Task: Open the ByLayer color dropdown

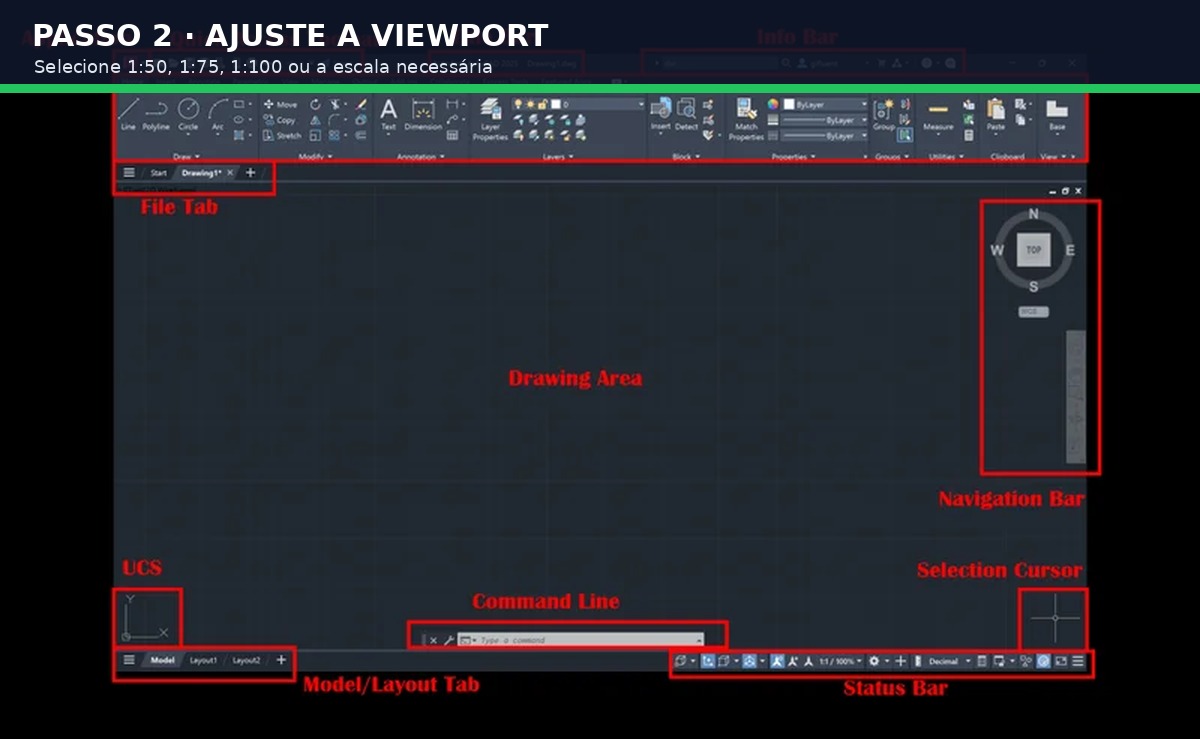Action: [x=826, y=104]
